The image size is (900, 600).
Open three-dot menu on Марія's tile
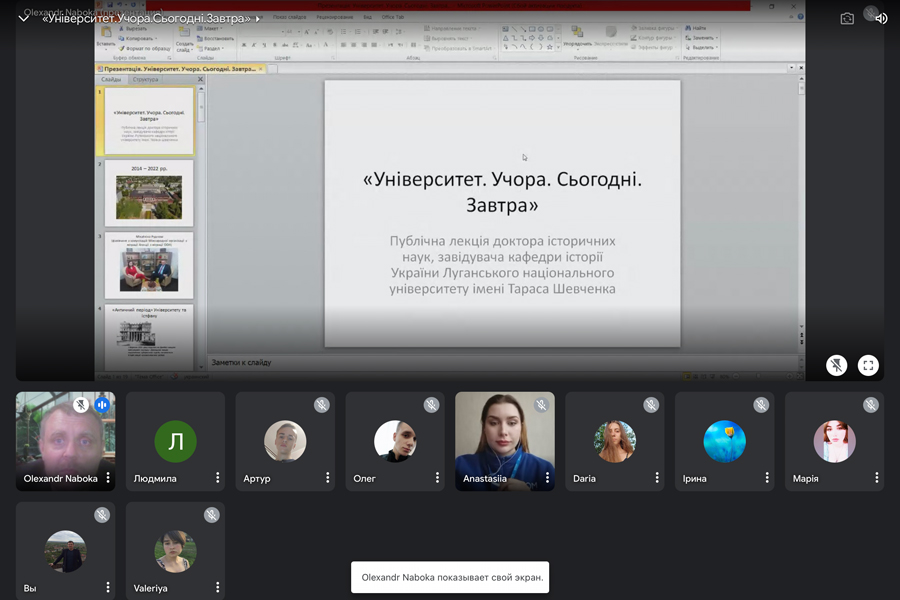877,478
